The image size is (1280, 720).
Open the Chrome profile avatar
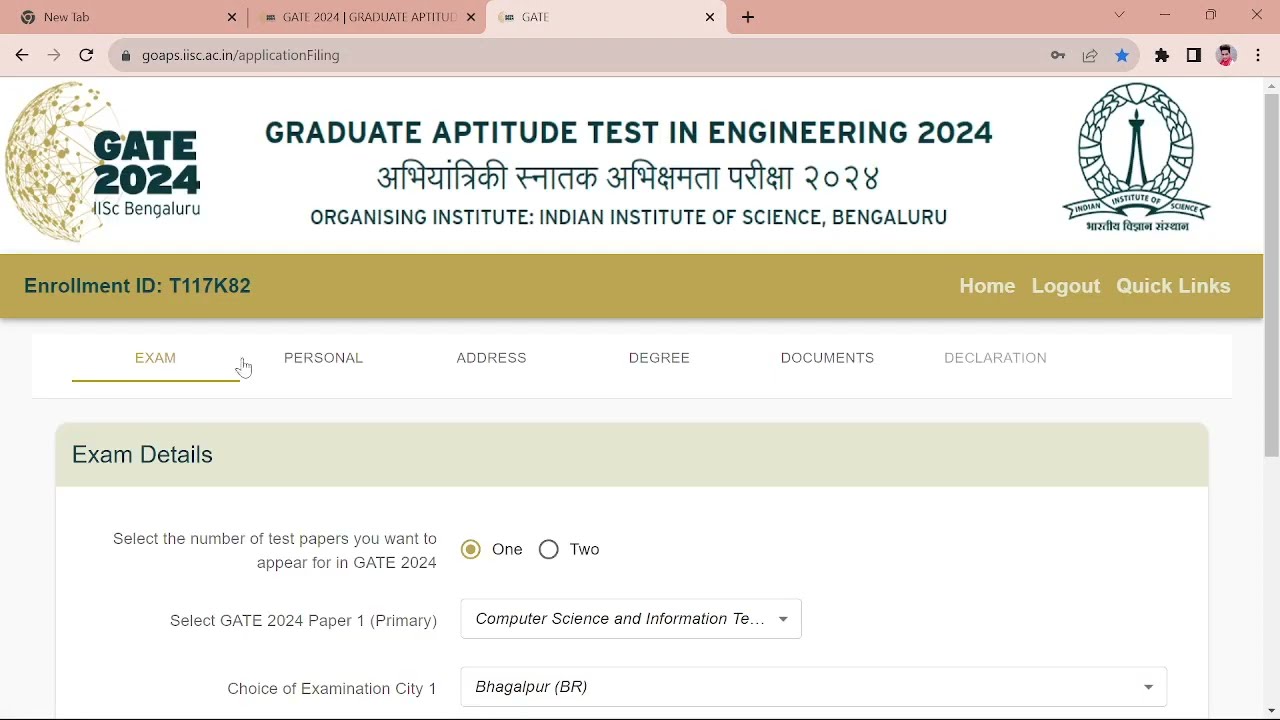[x=1227, y=55]
